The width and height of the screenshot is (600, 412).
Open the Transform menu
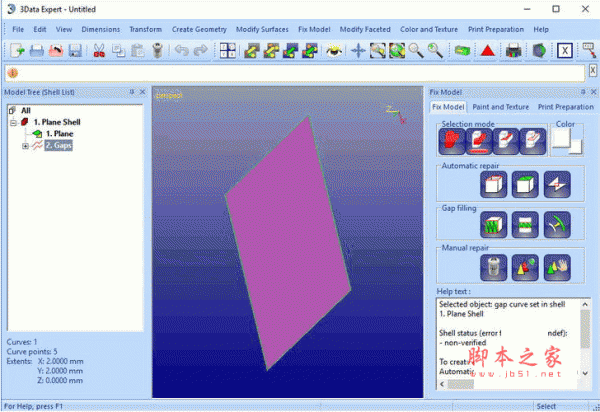click(145, 29)
